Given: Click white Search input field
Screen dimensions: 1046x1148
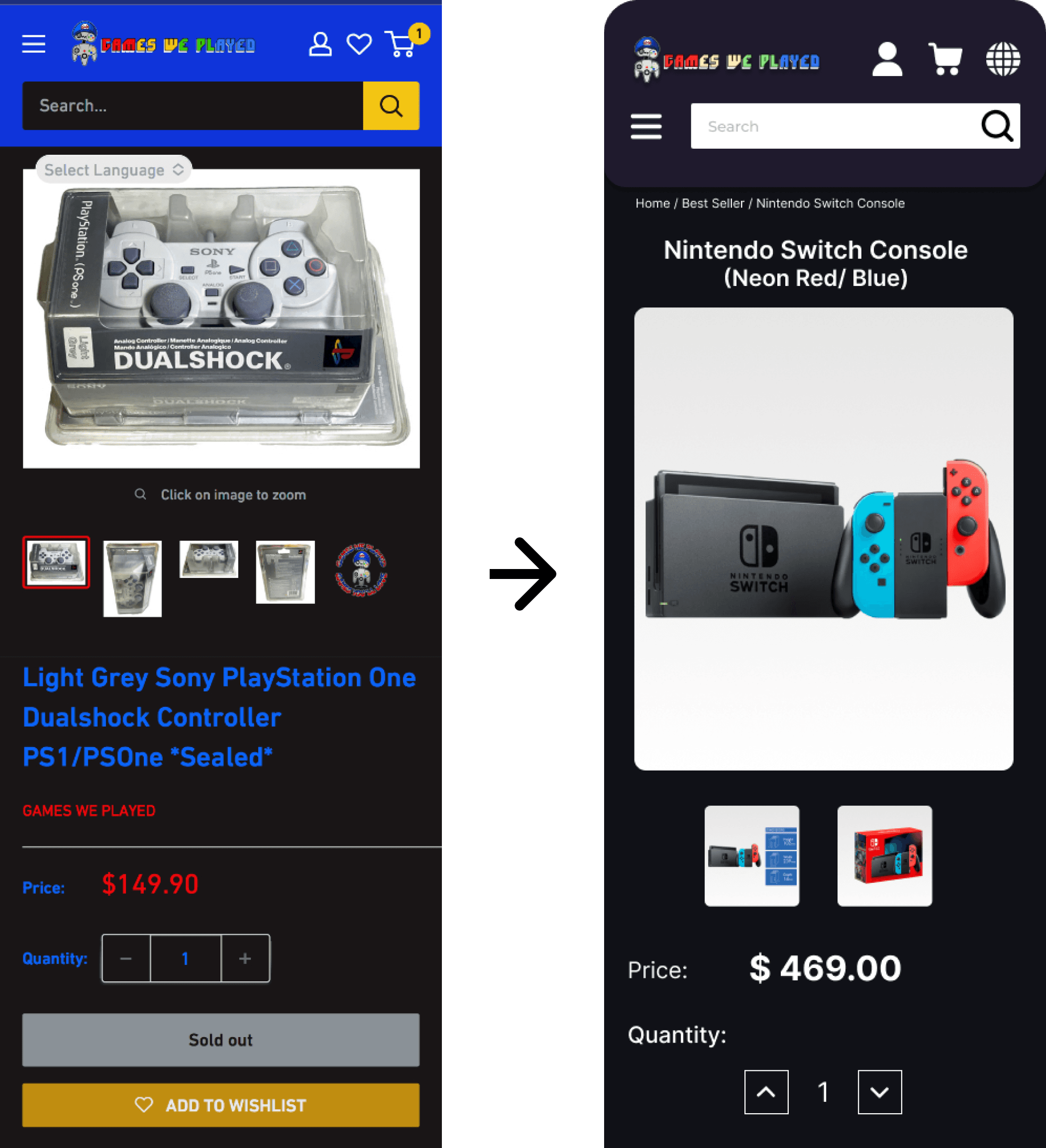Looking at the screenshot, I should [835, 126].
